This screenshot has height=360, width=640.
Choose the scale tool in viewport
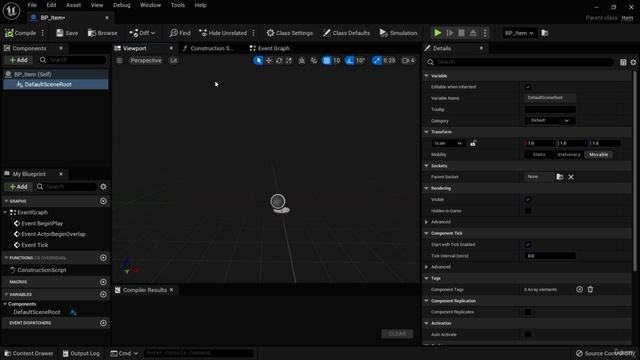(x=289, y=60)
